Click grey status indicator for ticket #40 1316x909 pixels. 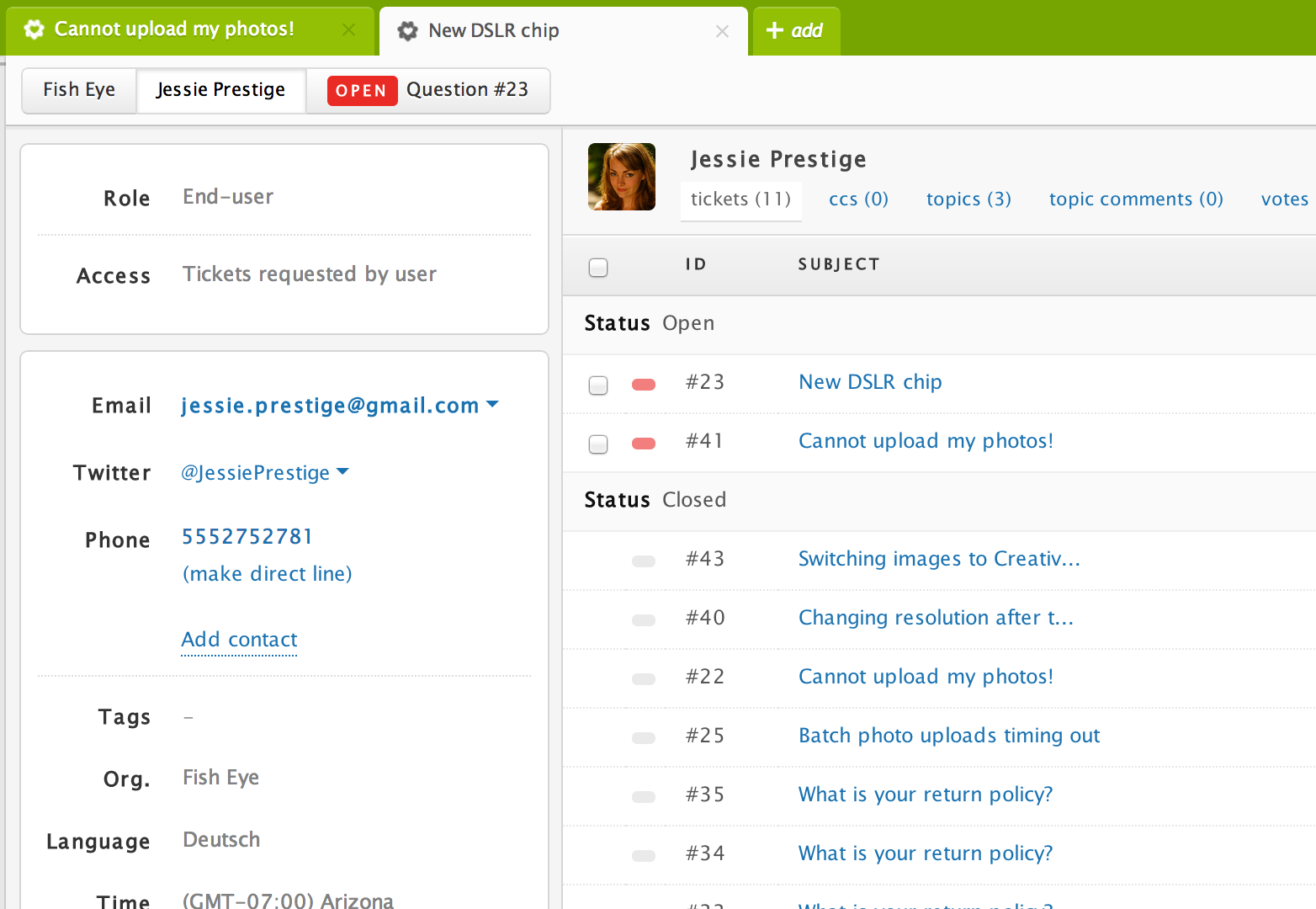coord(644,620)
